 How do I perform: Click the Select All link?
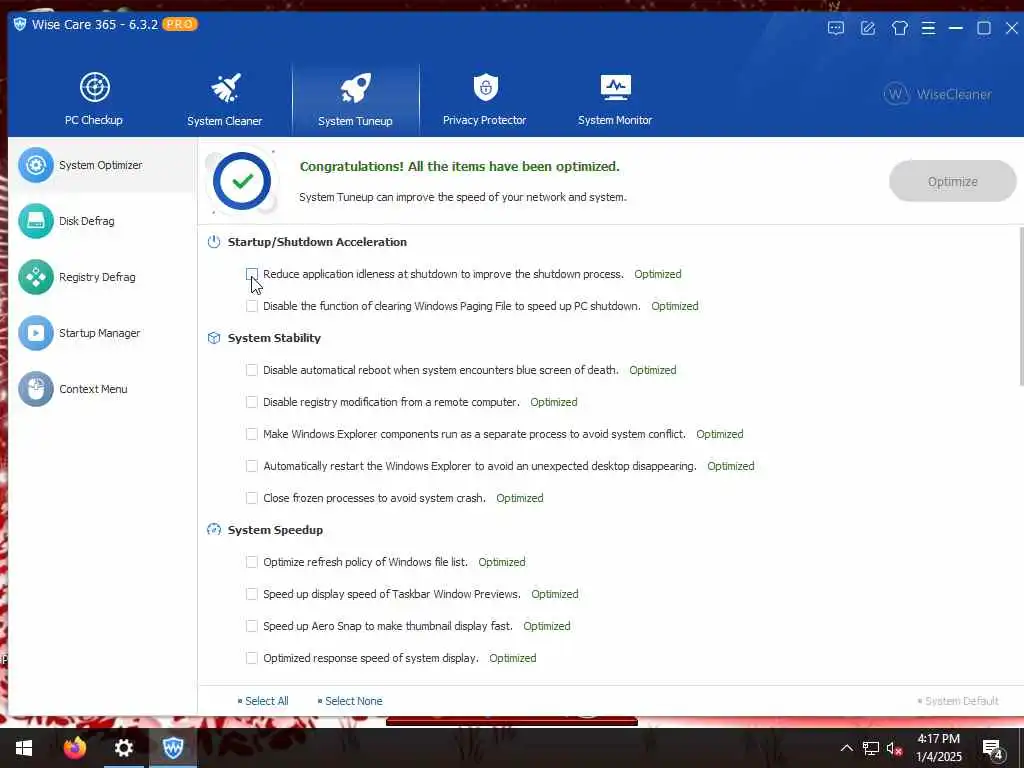point(266,701)
